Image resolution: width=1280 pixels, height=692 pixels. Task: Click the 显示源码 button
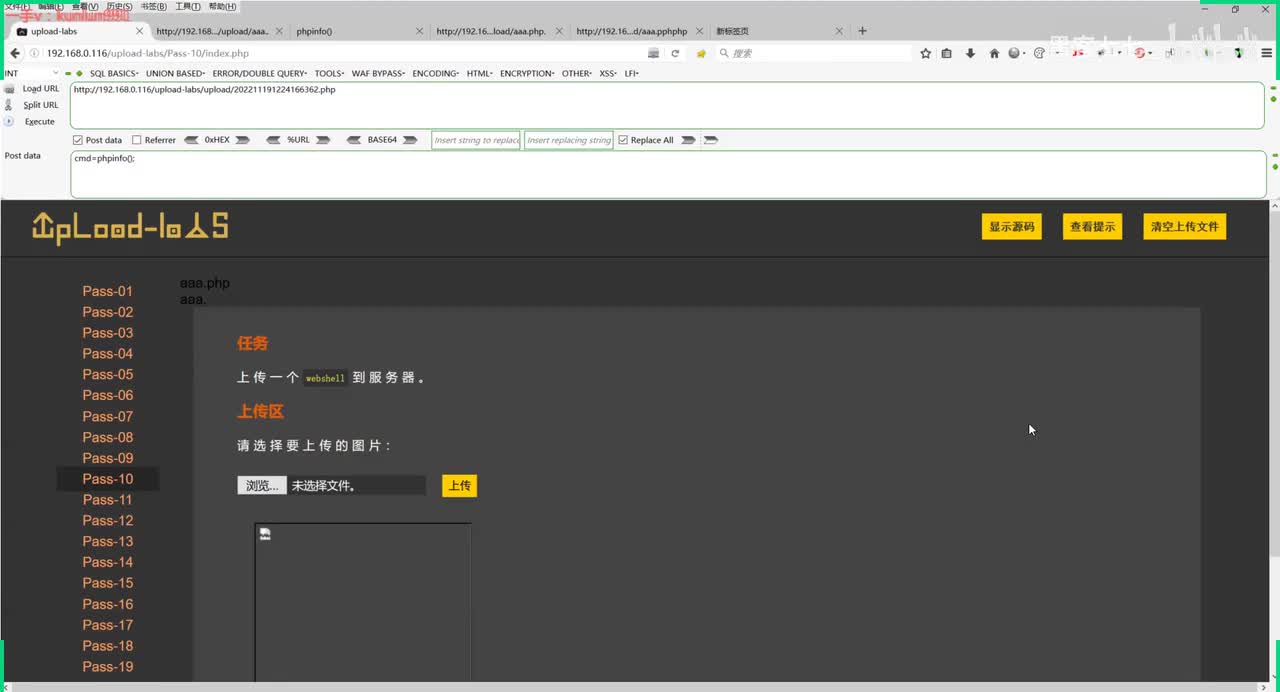pos(1012,227)
